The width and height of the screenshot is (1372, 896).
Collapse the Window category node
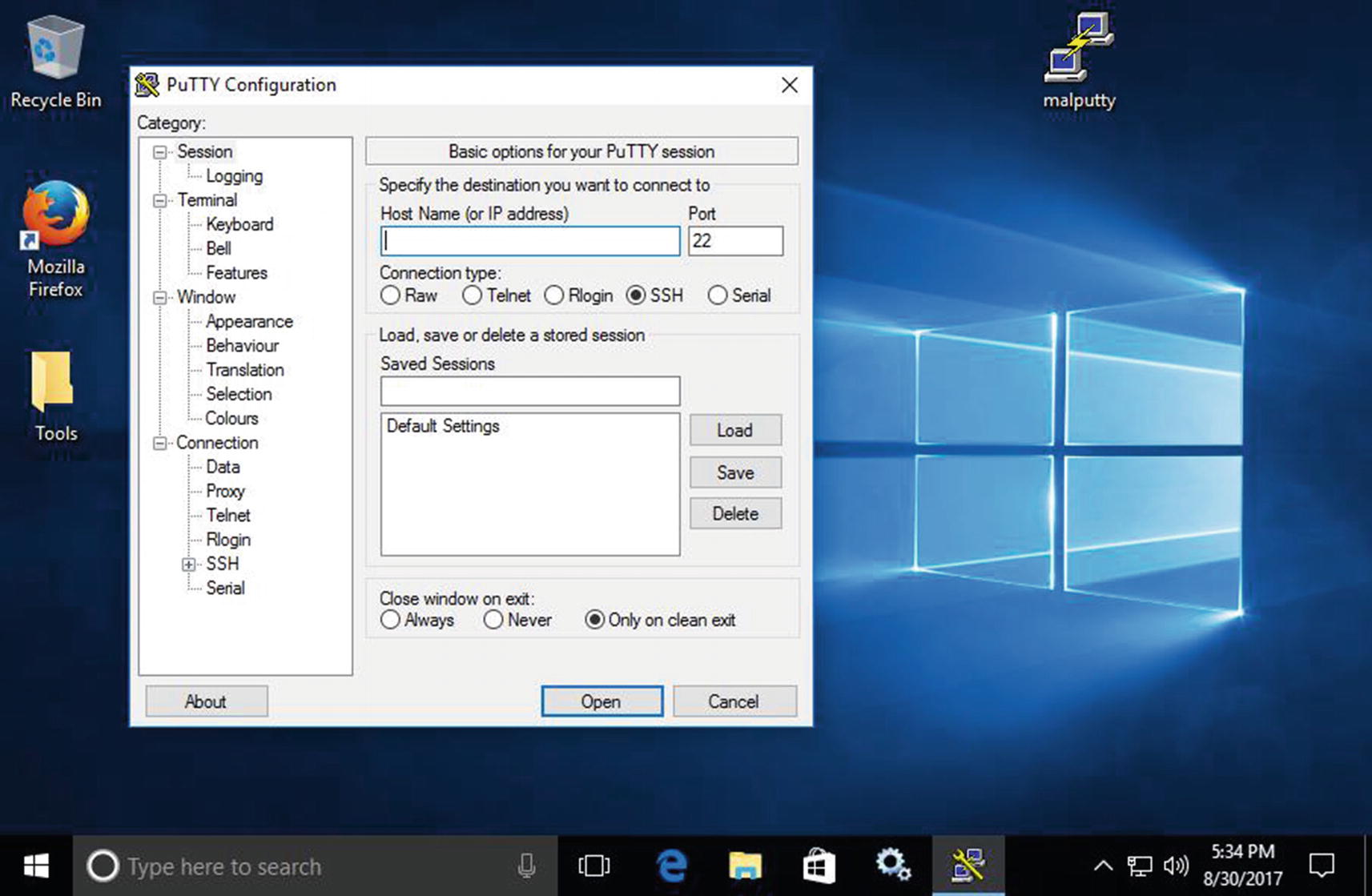point(160,298)
